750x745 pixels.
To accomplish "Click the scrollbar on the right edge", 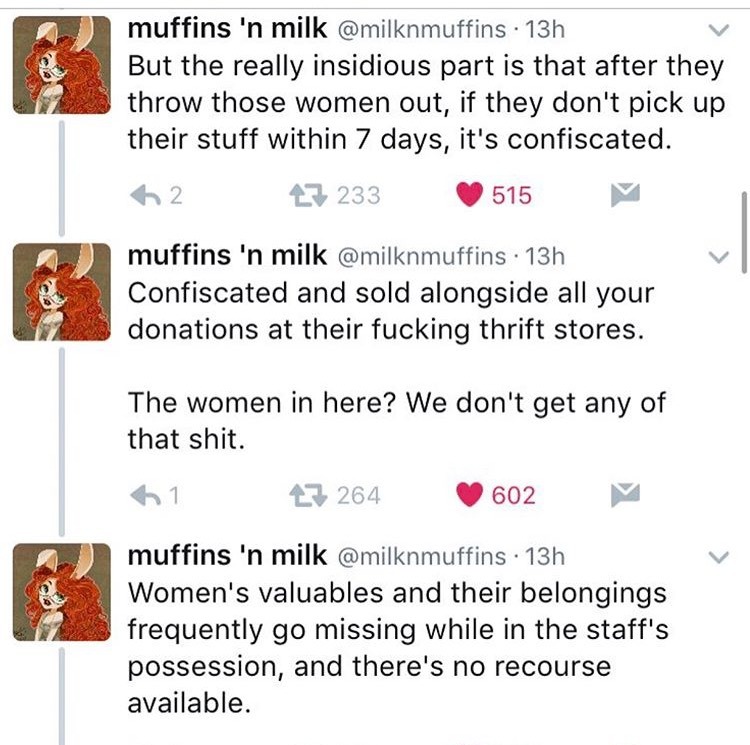I will click(743, 232).
